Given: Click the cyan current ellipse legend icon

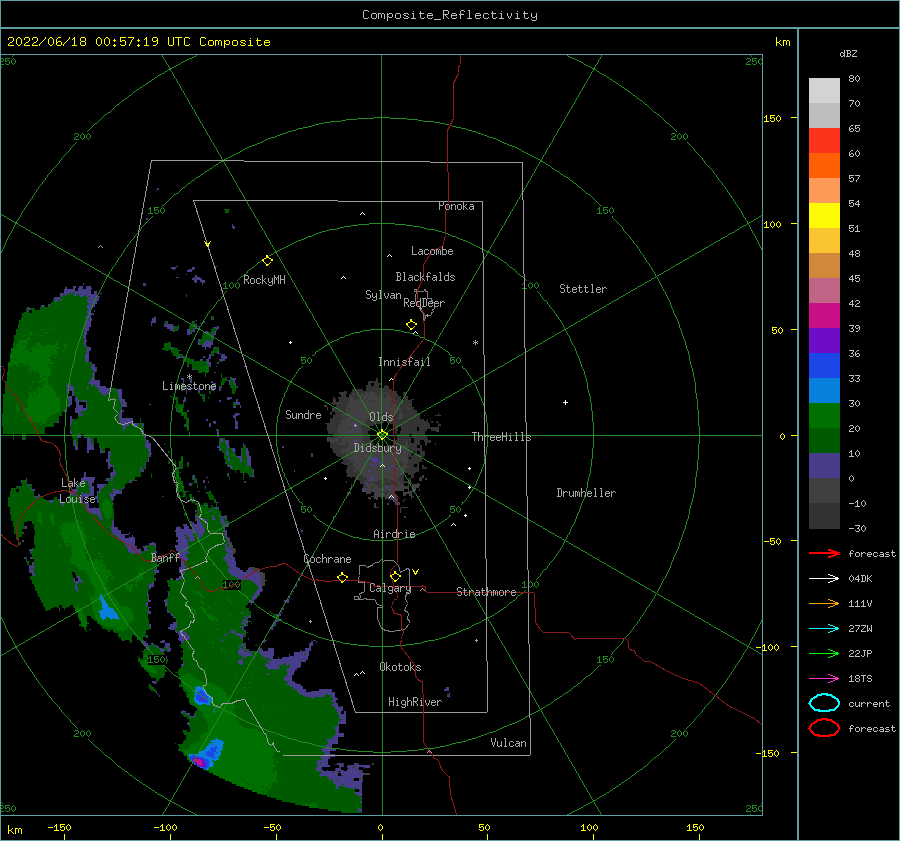Looking at the screenshot, I should [824, 703].
